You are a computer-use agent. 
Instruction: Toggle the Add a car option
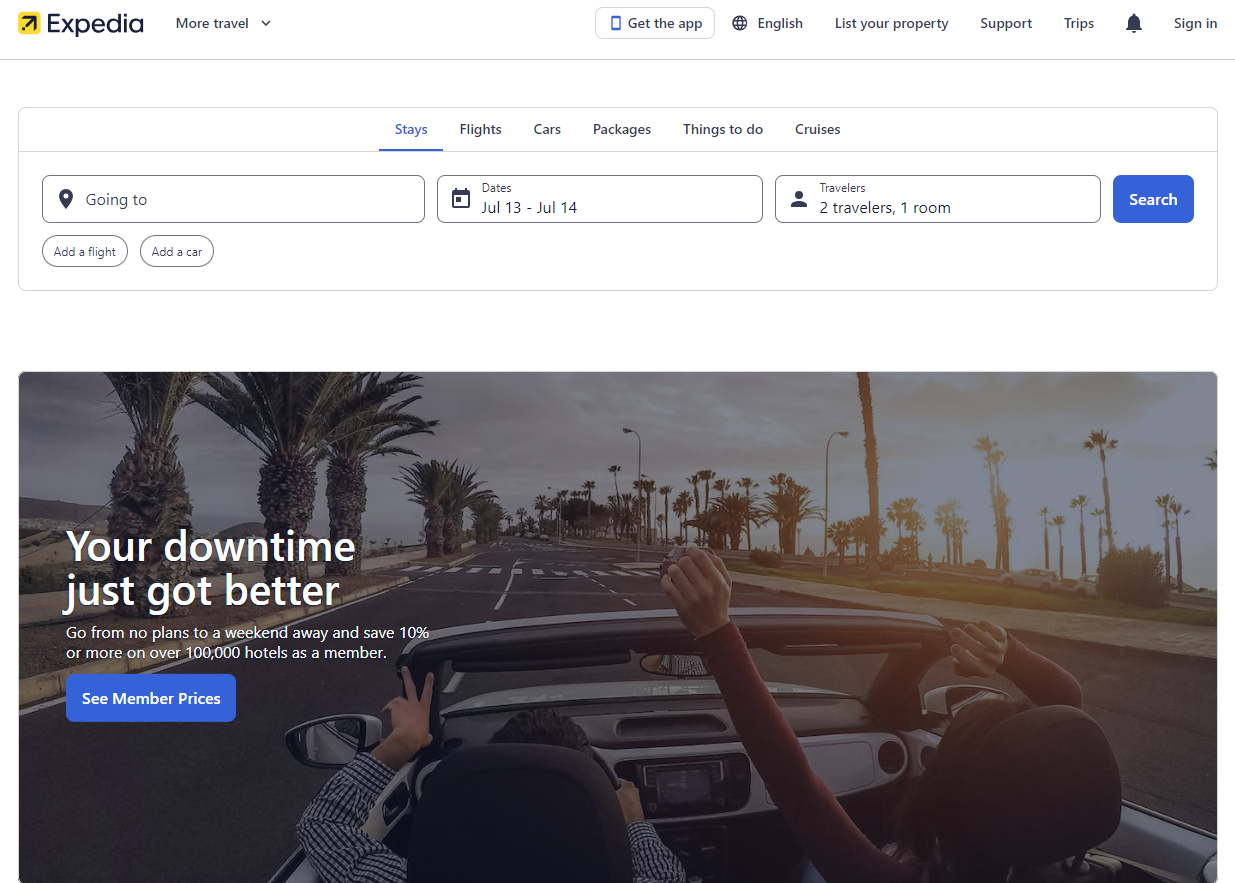177,252
